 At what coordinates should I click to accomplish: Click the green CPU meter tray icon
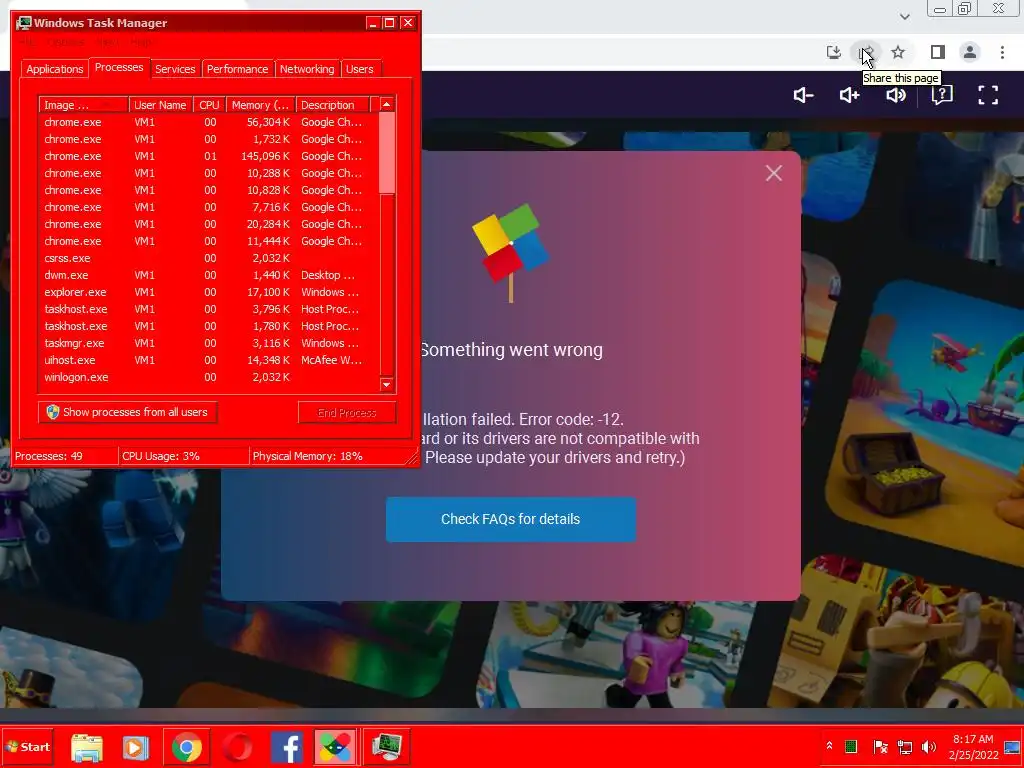tap(851, 746)
